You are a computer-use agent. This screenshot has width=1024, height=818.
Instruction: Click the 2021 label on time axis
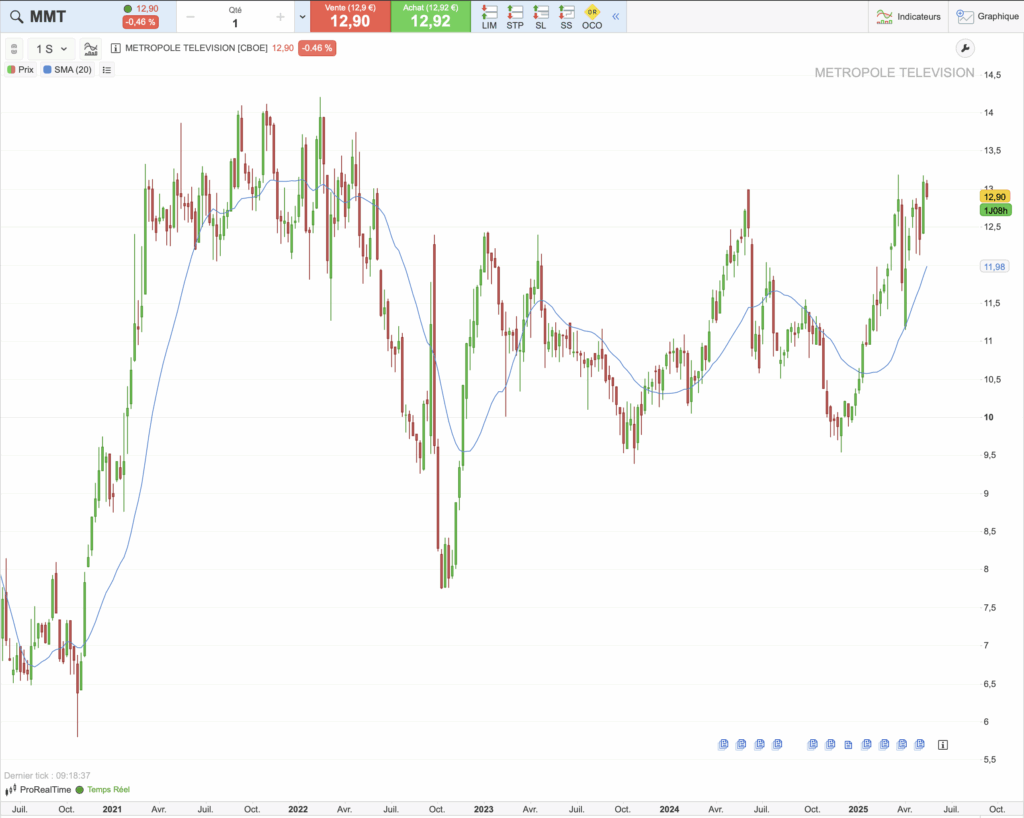[112, 810]
